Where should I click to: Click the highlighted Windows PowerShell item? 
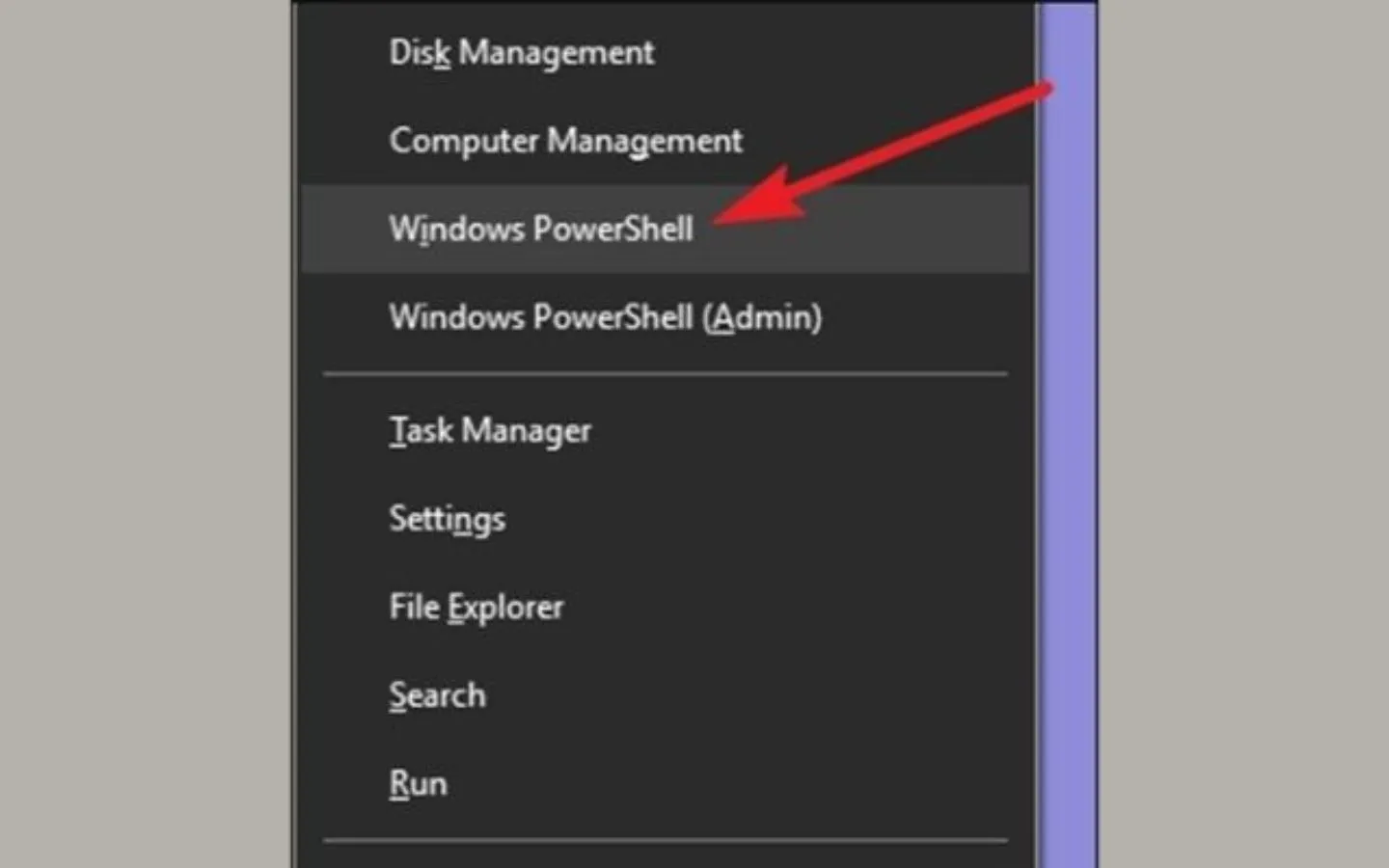pos(540,229)
